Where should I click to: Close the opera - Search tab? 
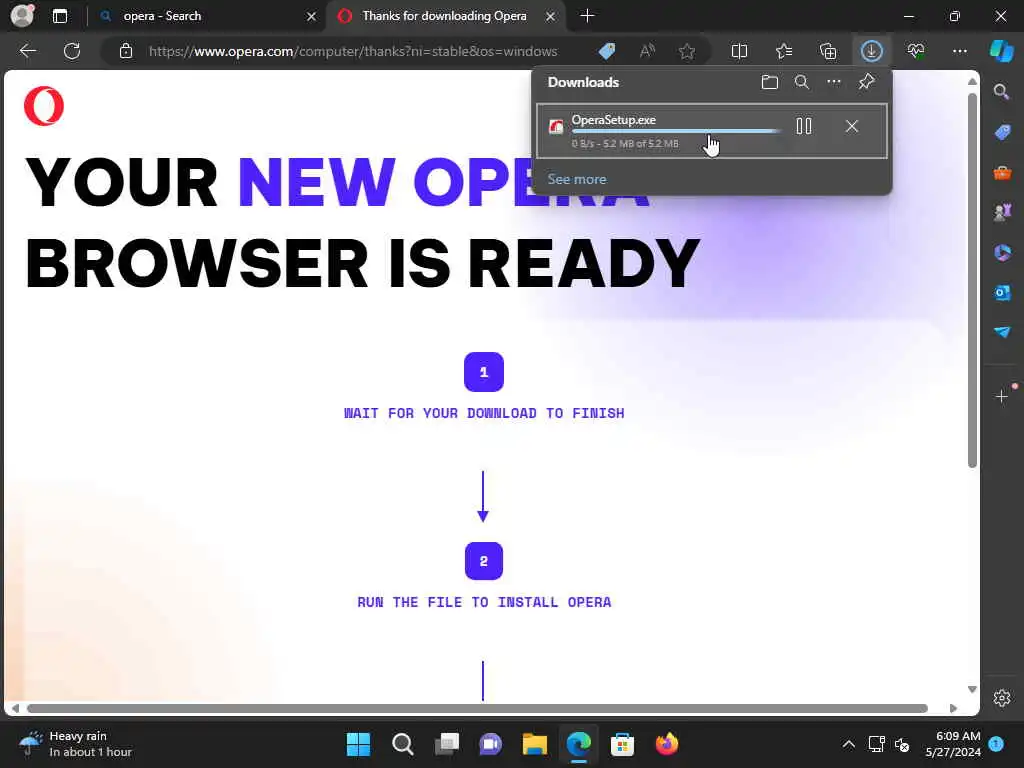(x=312, y=16)
